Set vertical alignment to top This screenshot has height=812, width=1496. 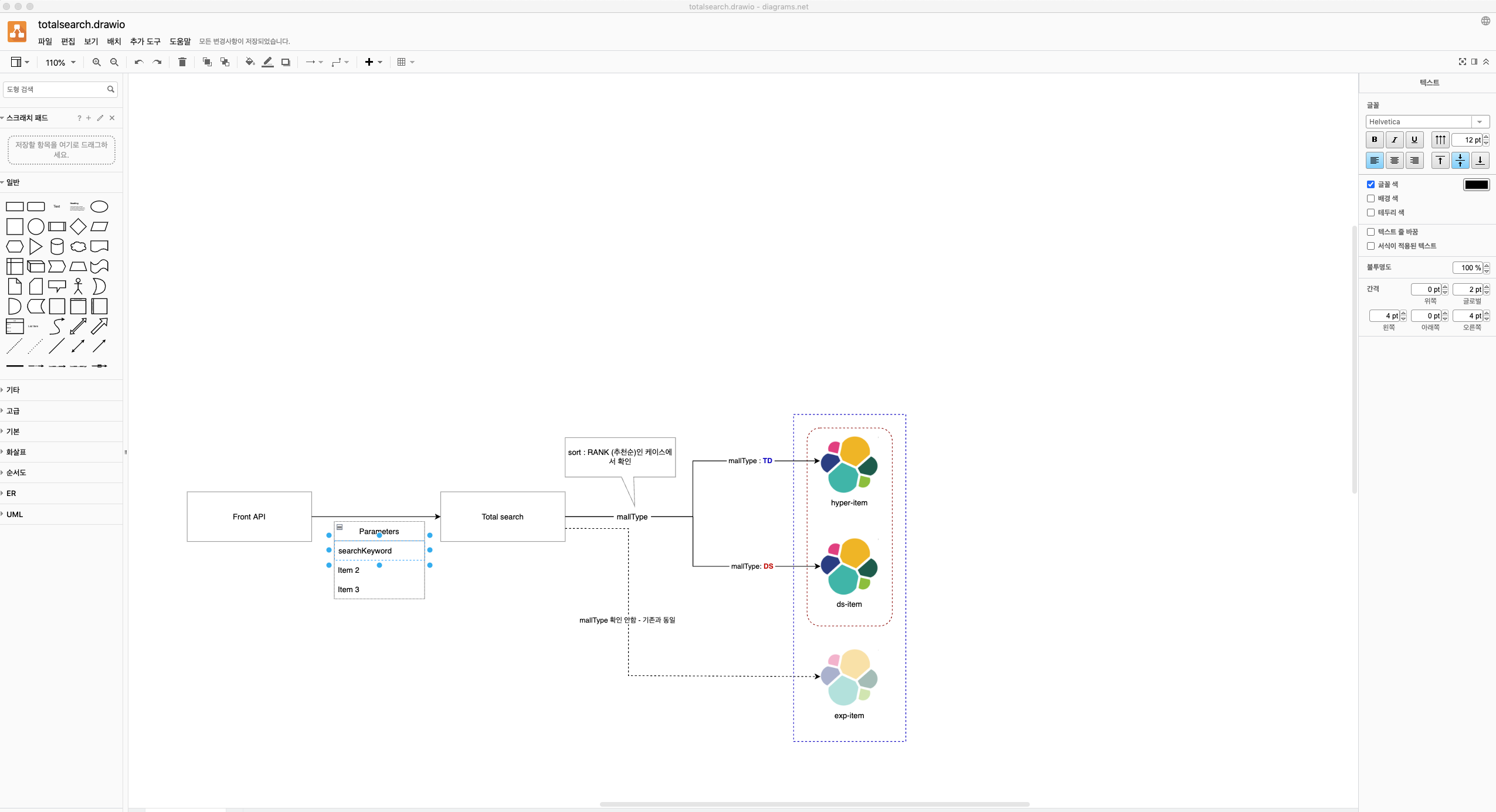click(x=1440, y=160)
